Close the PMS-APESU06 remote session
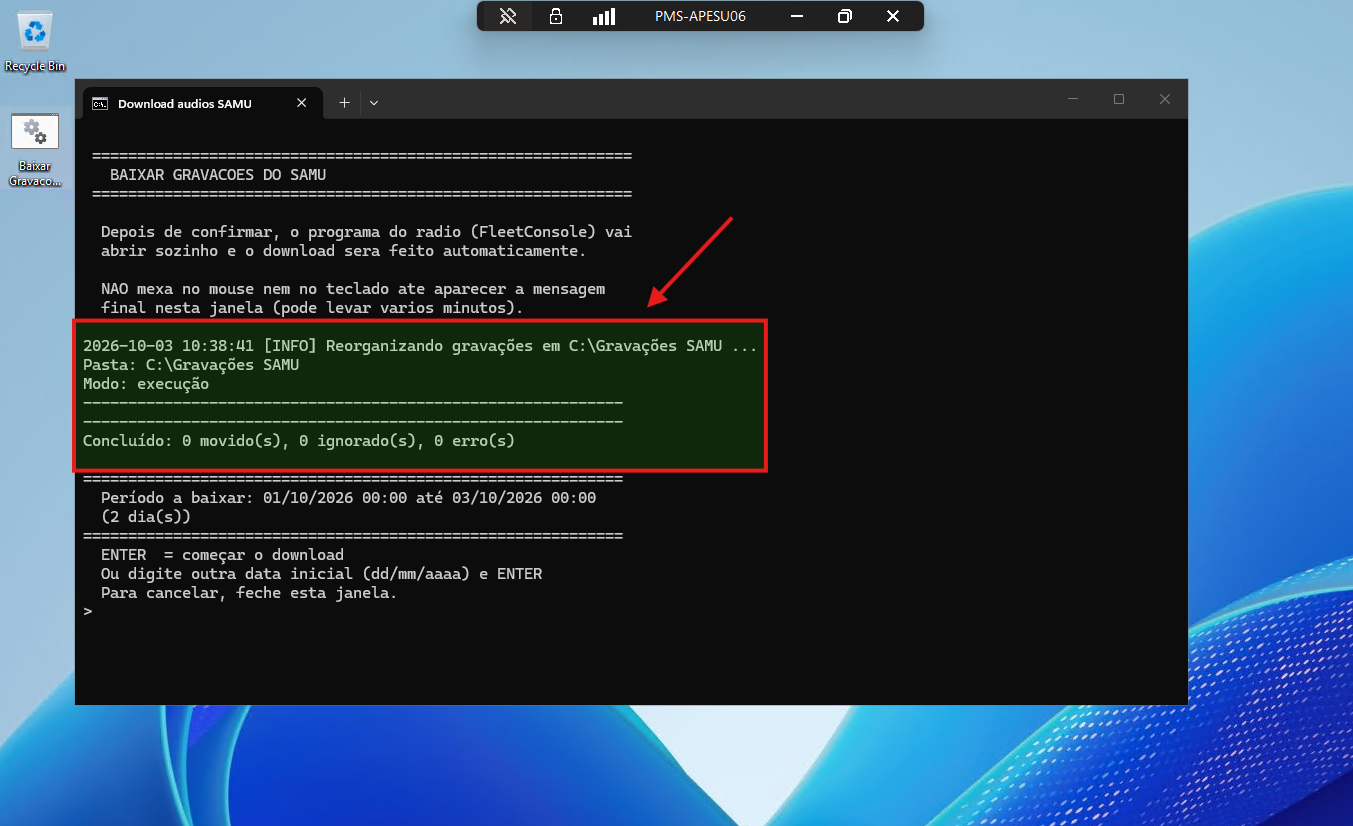The width and height of the screenshot is (1353, 826). coord(893,16)
